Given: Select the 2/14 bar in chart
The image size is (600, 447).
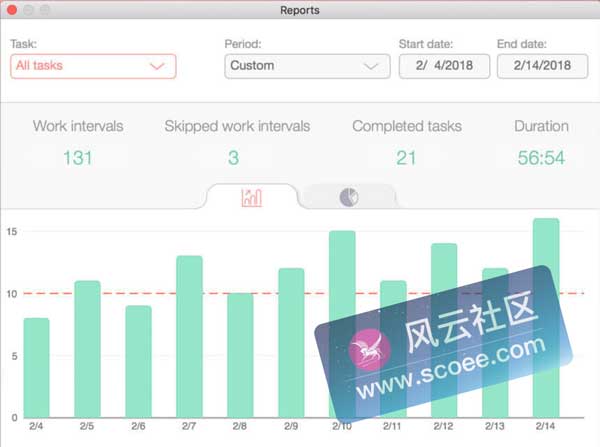Looking at the screenshot, I should [546, 318].
